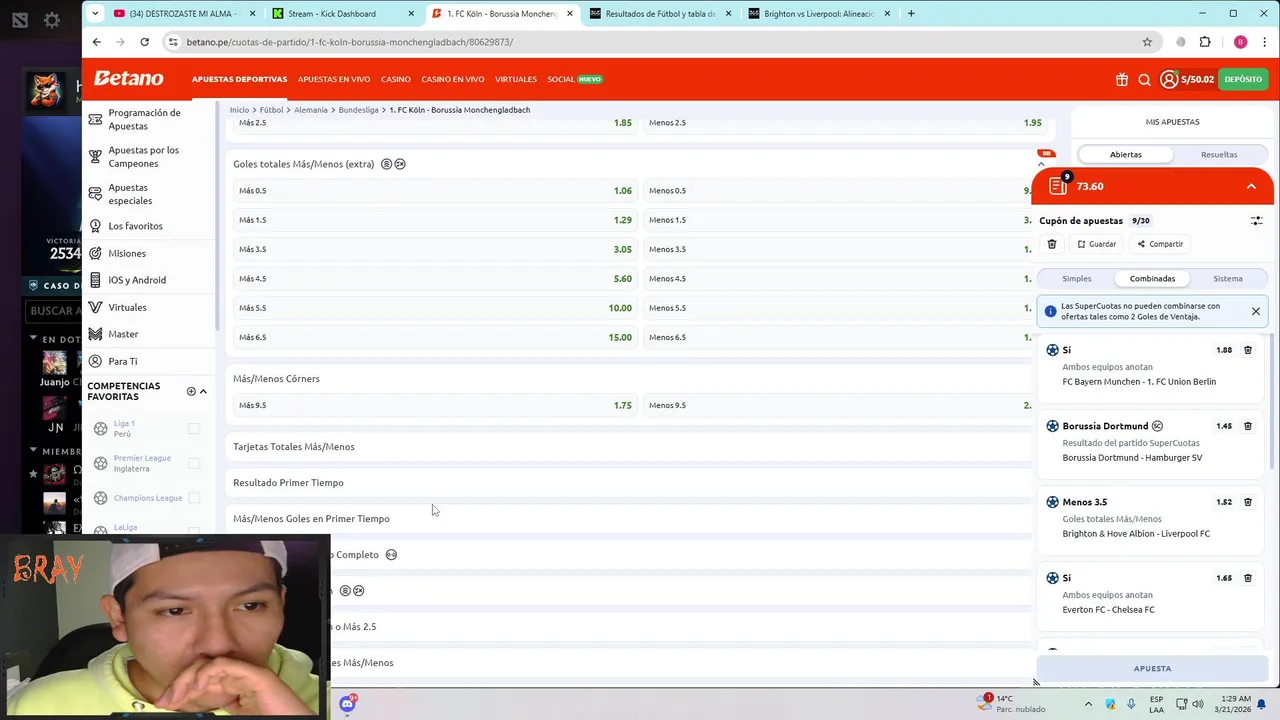Show hidden system tray icons chevron

[x=1088, y=704]
